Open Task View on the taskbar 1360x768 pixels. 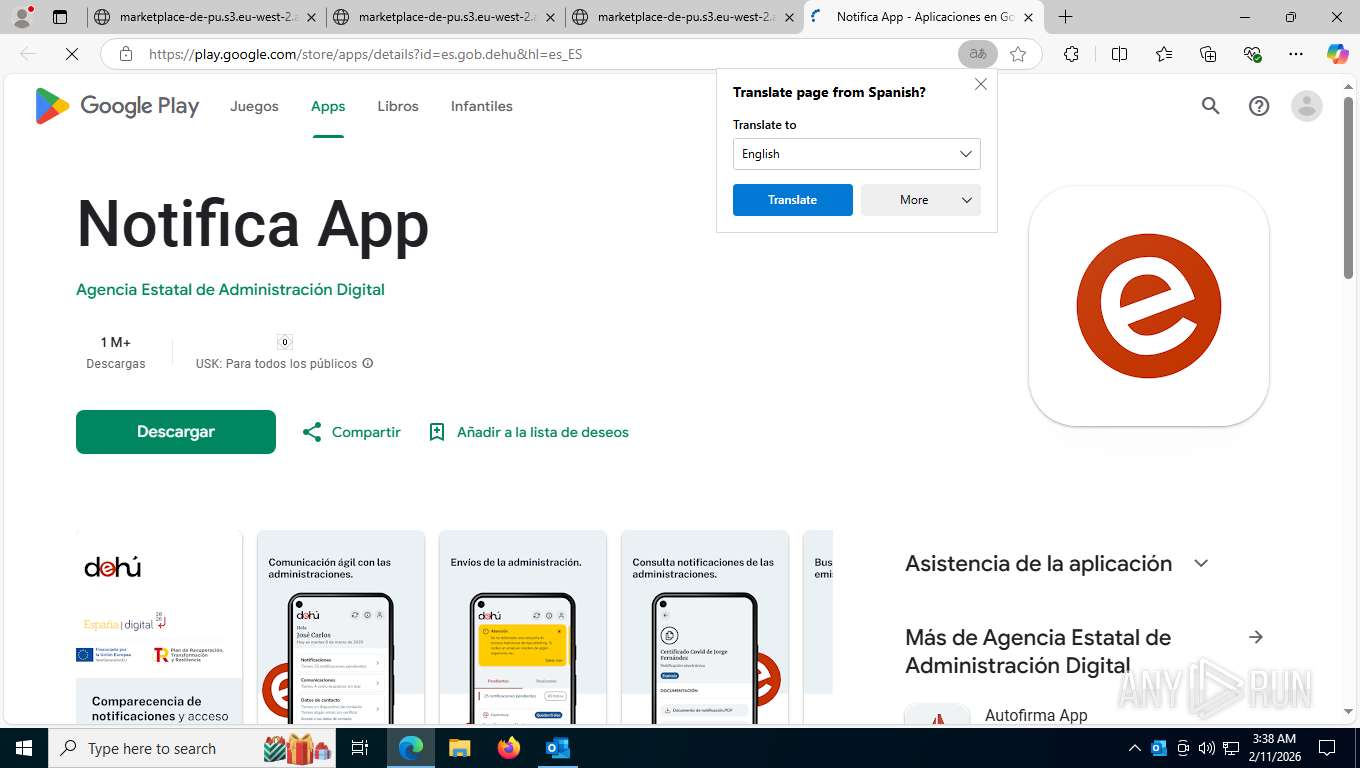(360, 748)
